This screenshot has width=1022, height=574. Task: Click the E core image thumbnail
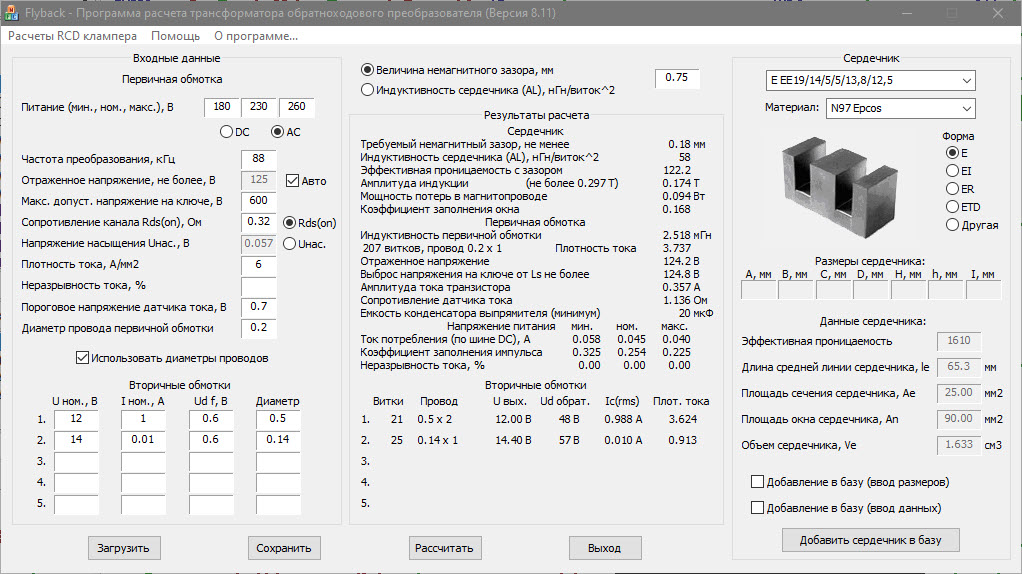[x=840, y=187]
